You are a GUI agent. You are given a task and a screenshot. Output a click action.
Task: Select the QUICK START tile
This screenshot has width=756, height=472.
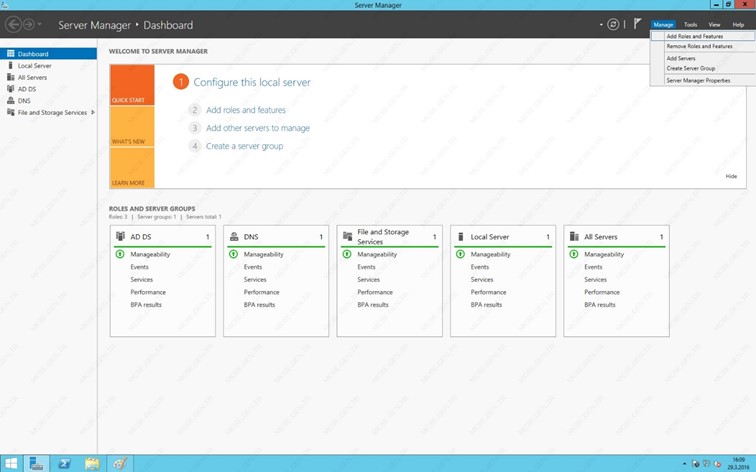click(x=132, y=85)
